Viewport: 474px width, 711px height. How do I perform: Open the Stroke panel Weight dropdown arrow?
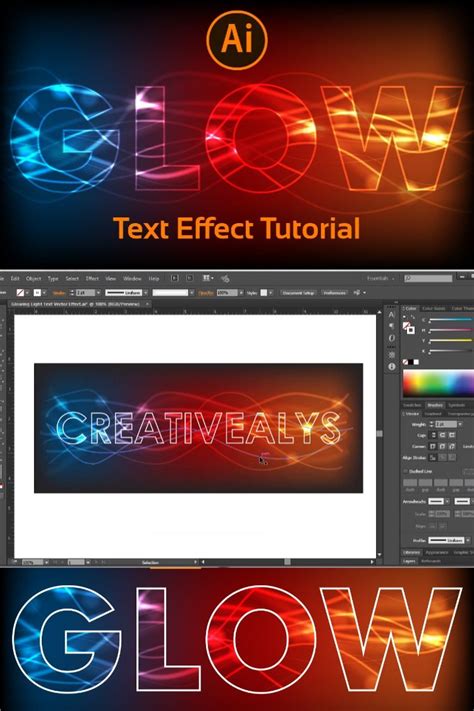pyautogui.click(x=460, y=424)
